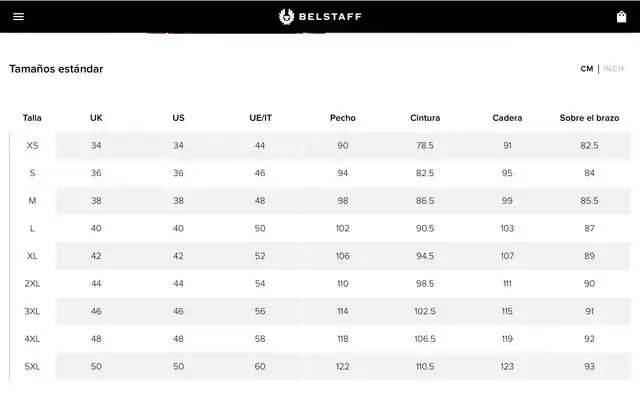Switch measurements to INCH
Viewport: 640px width, 399px height.
(x=613, y=69)
